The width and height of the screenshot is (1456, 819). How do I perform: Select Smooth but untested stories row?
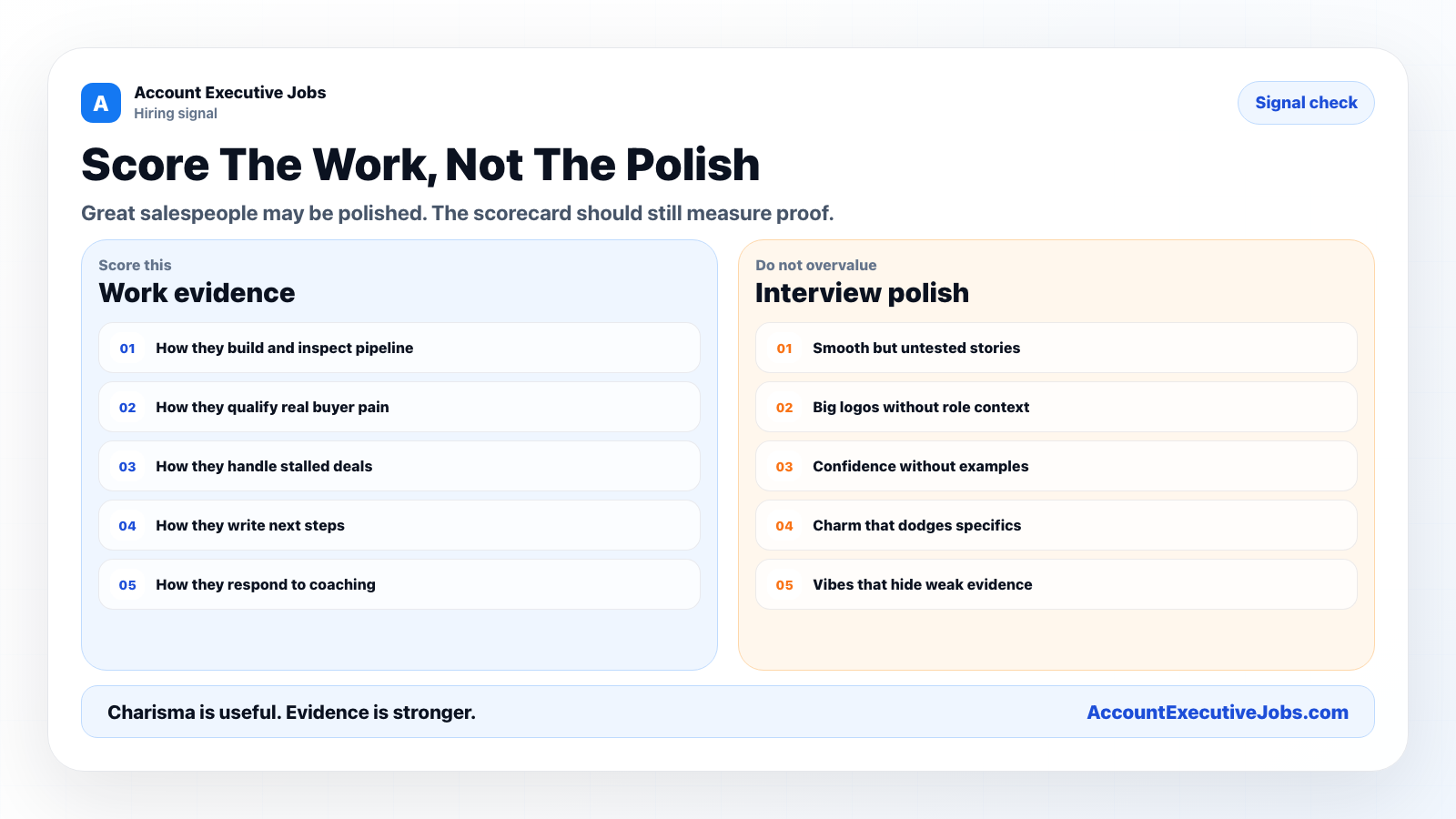pos(1057,348)
